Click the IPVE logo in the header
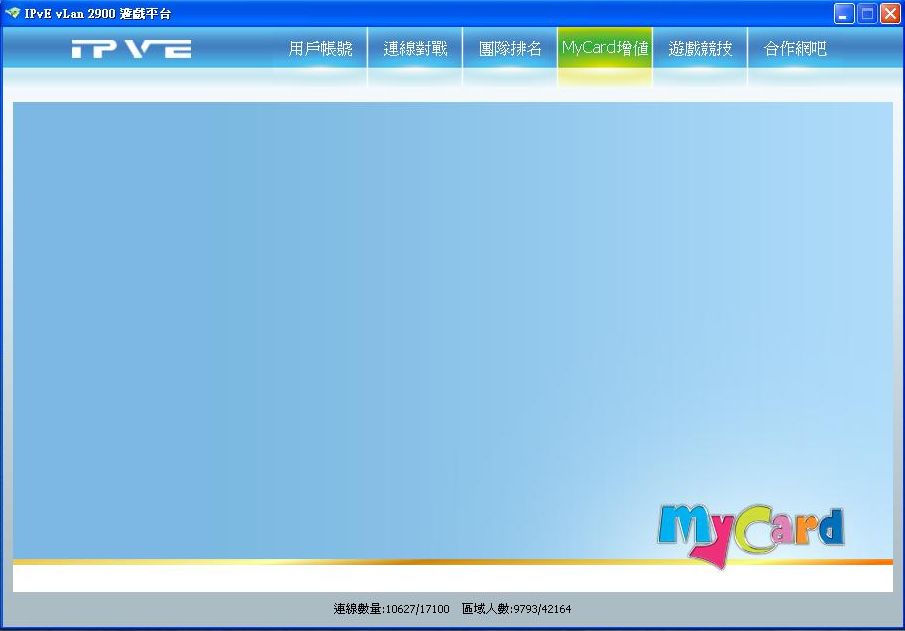 click(131, 49)
